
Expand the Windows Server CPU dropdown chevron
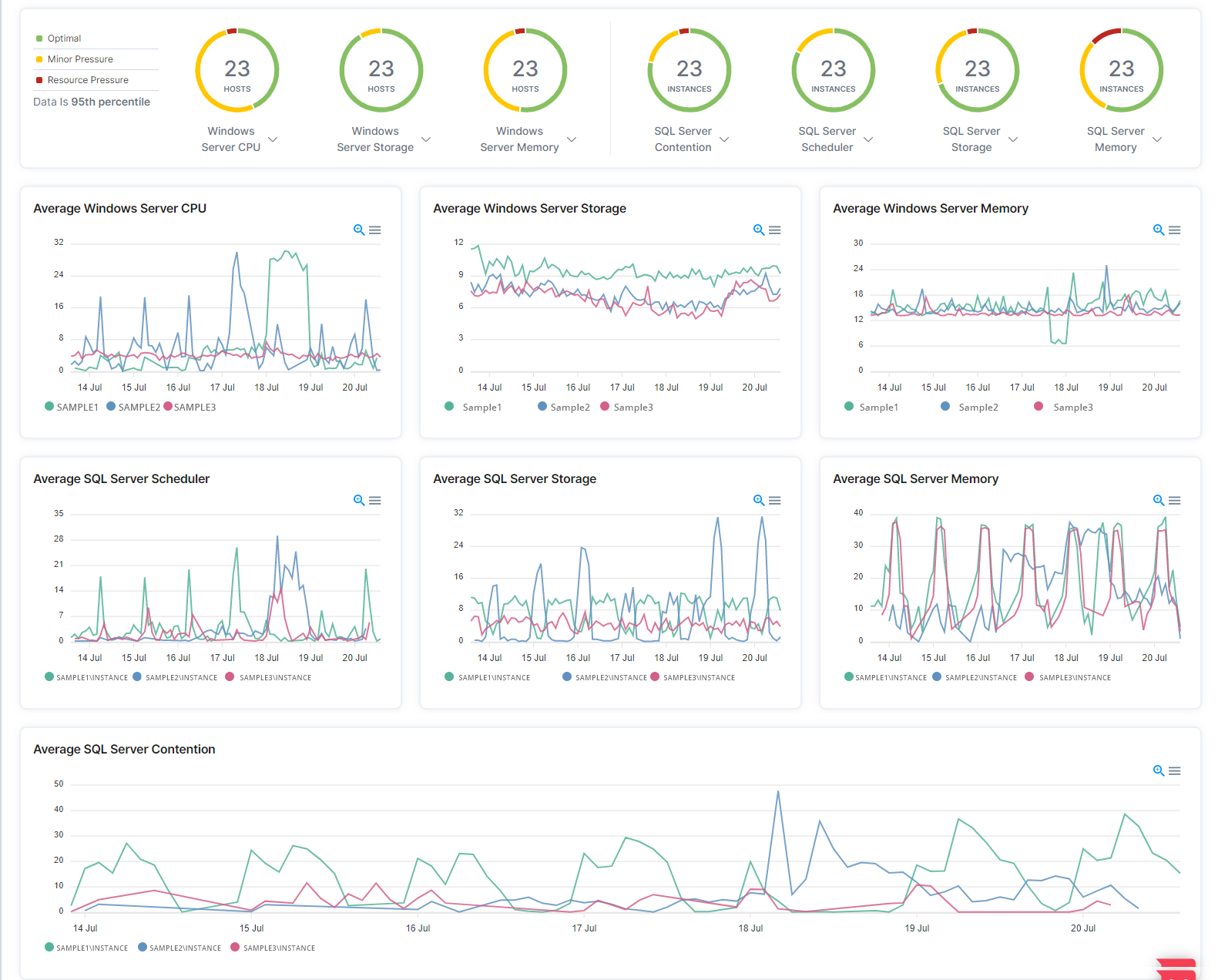[273, 139]
